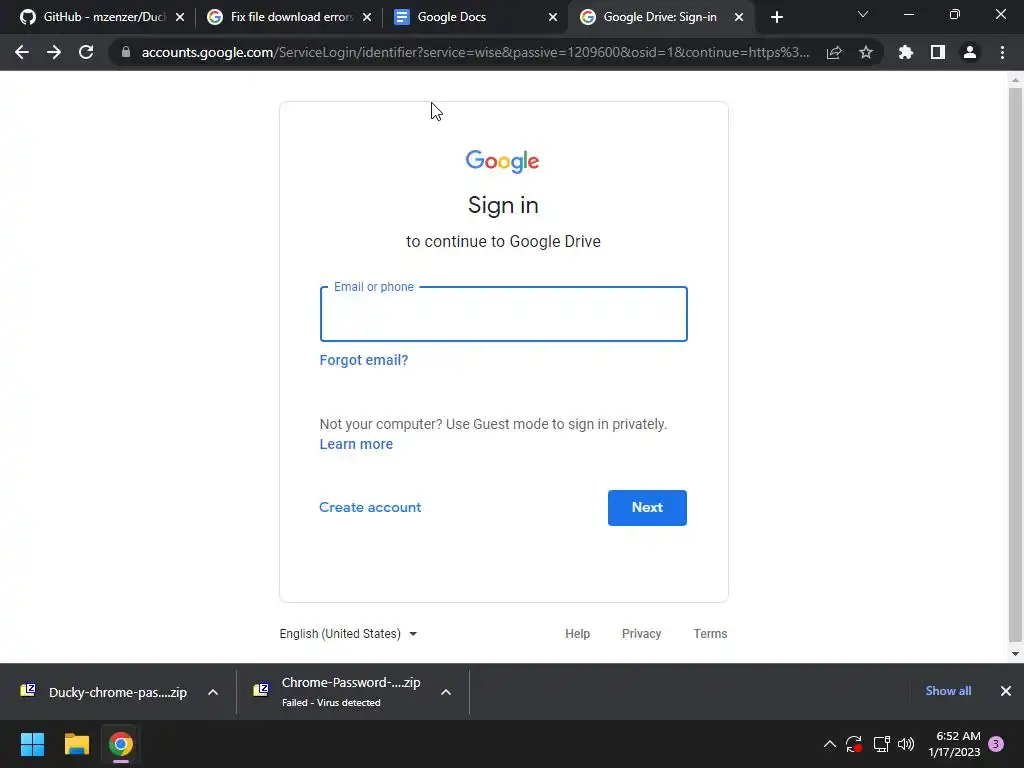View site info via the lock icon
Image resolution: width=1024 pixels, height=768 pixels.
(x=126, y=52)
